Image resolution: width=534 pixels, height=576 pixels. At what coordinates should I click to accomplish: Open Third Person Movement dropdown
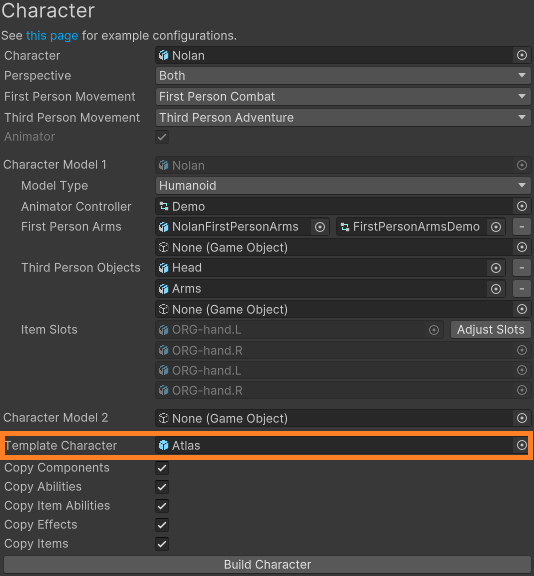tap(343, 118)
